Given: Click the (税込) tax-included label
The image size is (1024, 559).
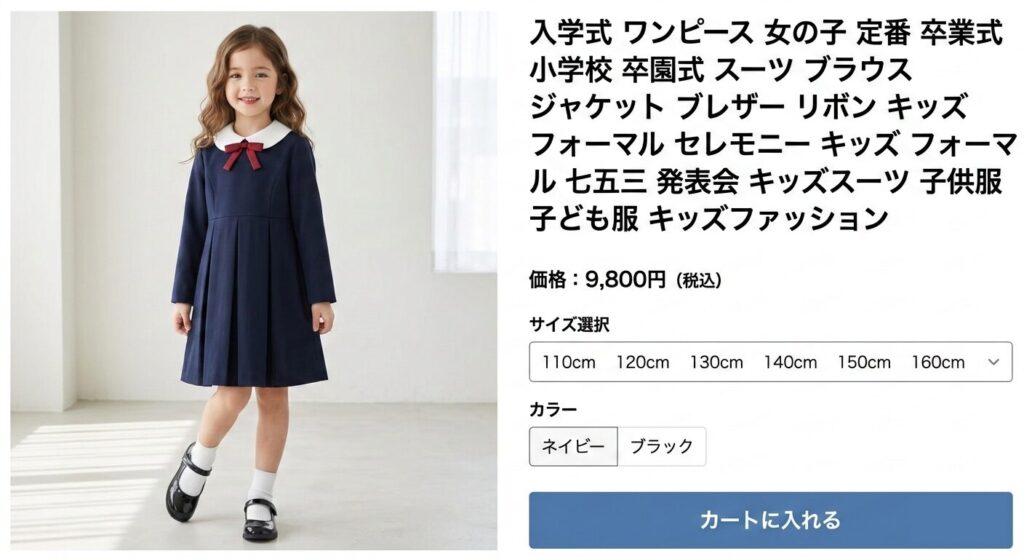Looking at the screenshot, I should (699, 281).
